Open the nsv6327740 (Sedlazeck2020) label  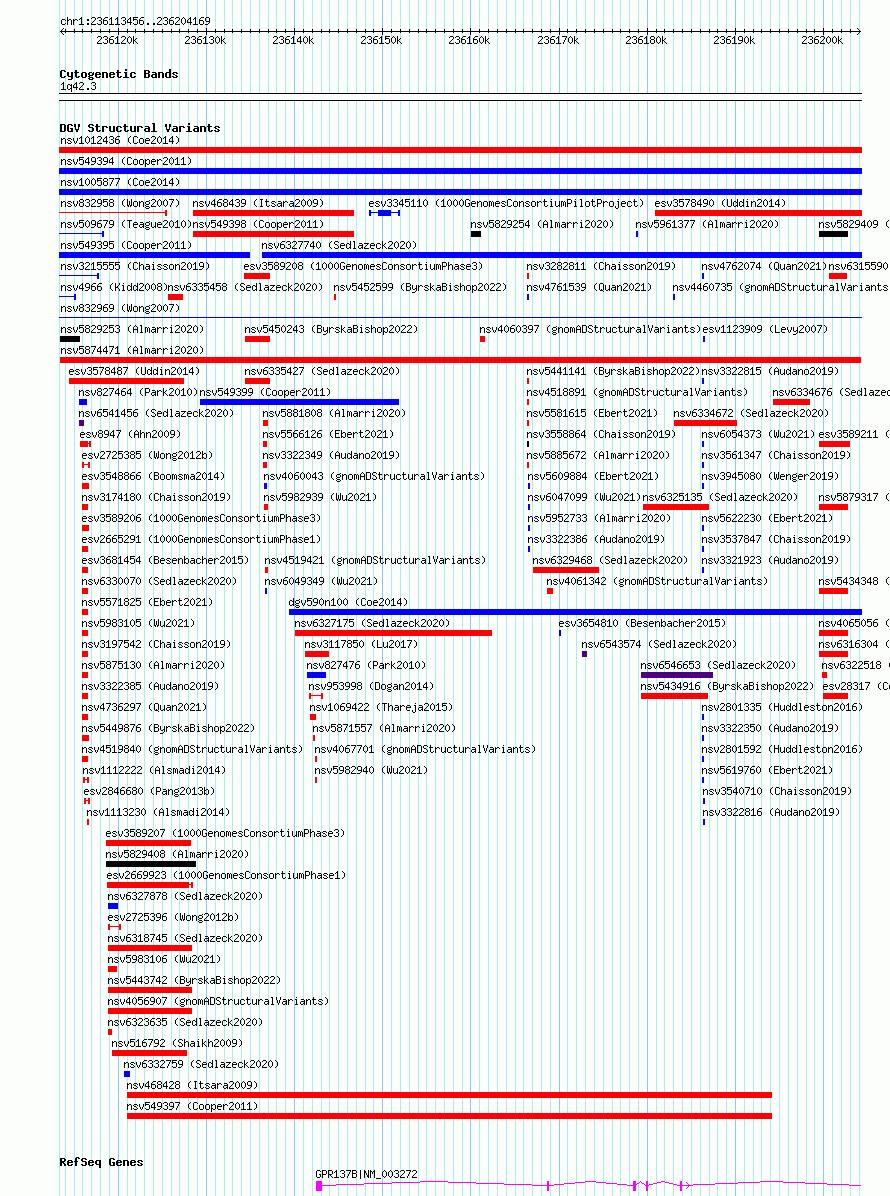[339, 246]
